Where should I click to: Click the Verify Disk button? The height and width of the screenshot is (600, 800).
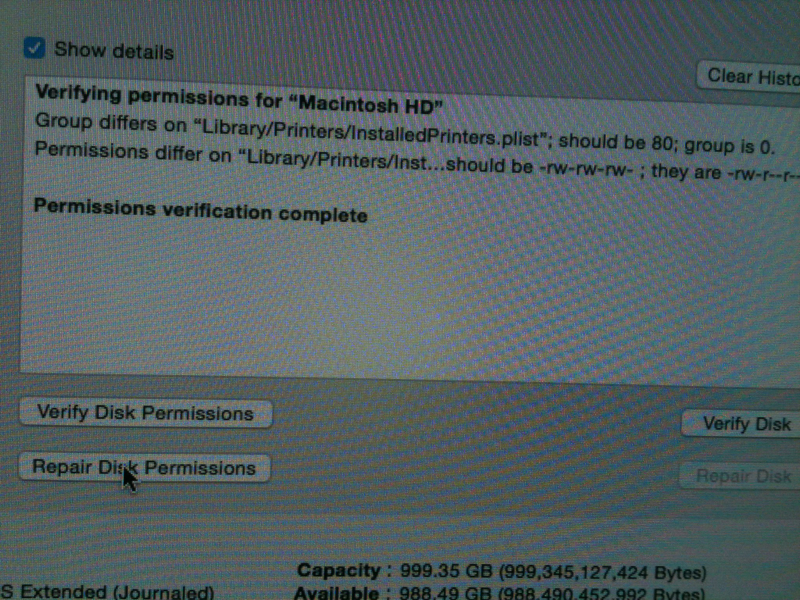[x=741, y=423]
